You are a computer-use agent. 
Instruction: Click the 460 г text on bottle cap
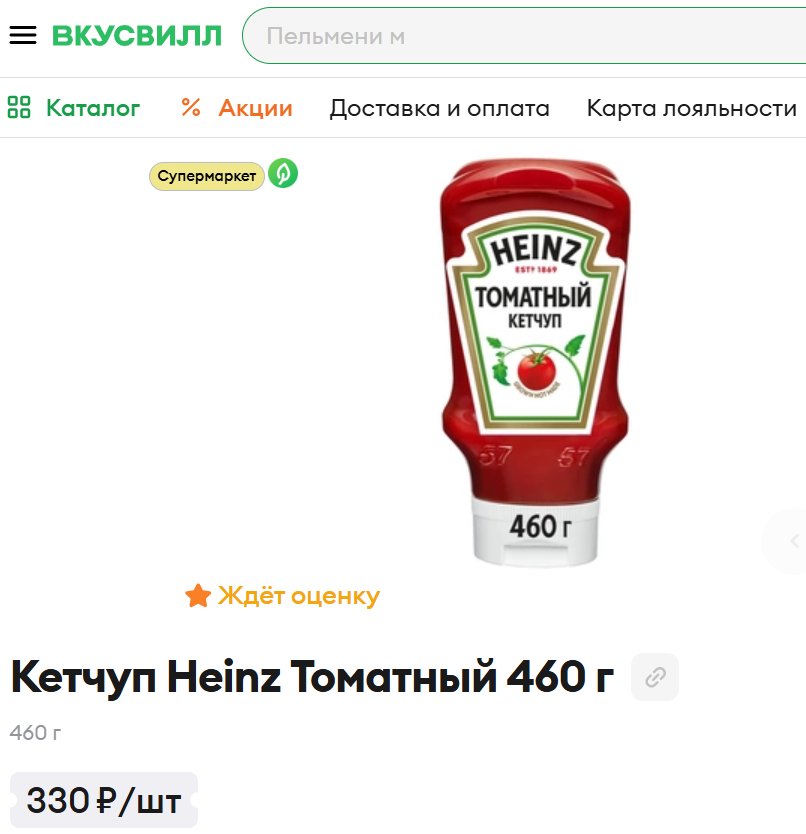coord(541,527)
